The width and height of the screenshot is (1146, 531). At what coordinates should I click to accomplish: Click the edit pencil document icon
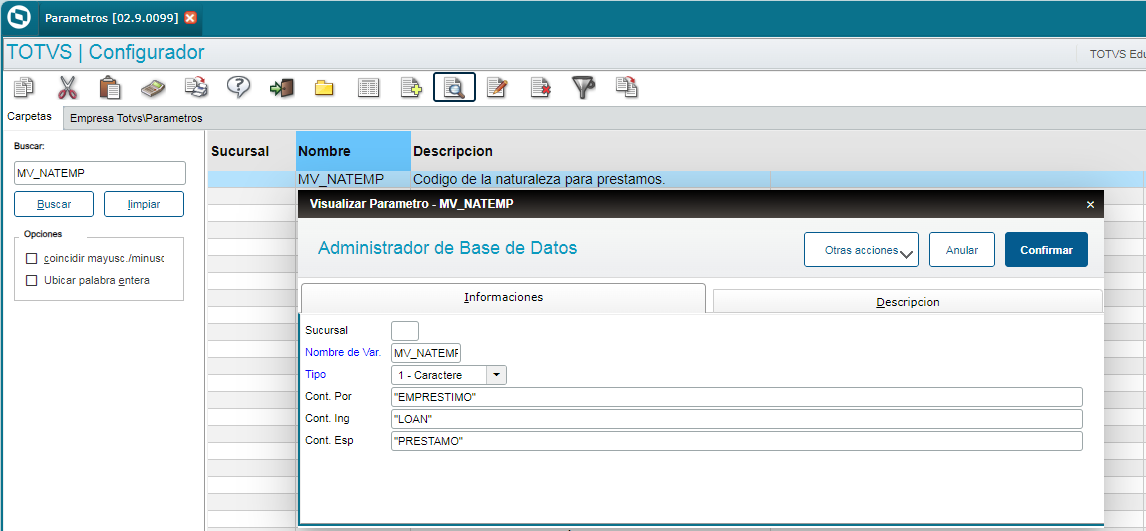point(497,88)
